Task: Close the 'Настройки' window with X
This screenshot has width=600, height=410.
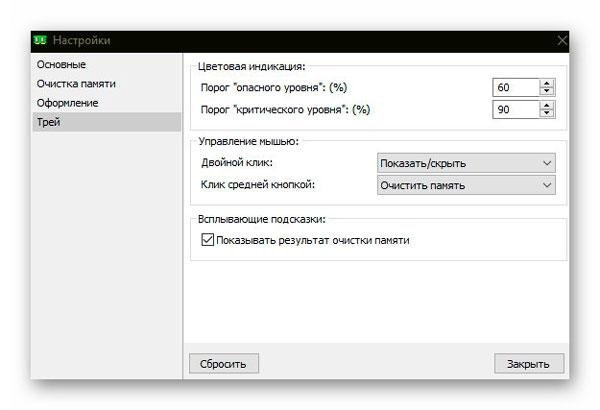Action: click(x=562, y=40)
